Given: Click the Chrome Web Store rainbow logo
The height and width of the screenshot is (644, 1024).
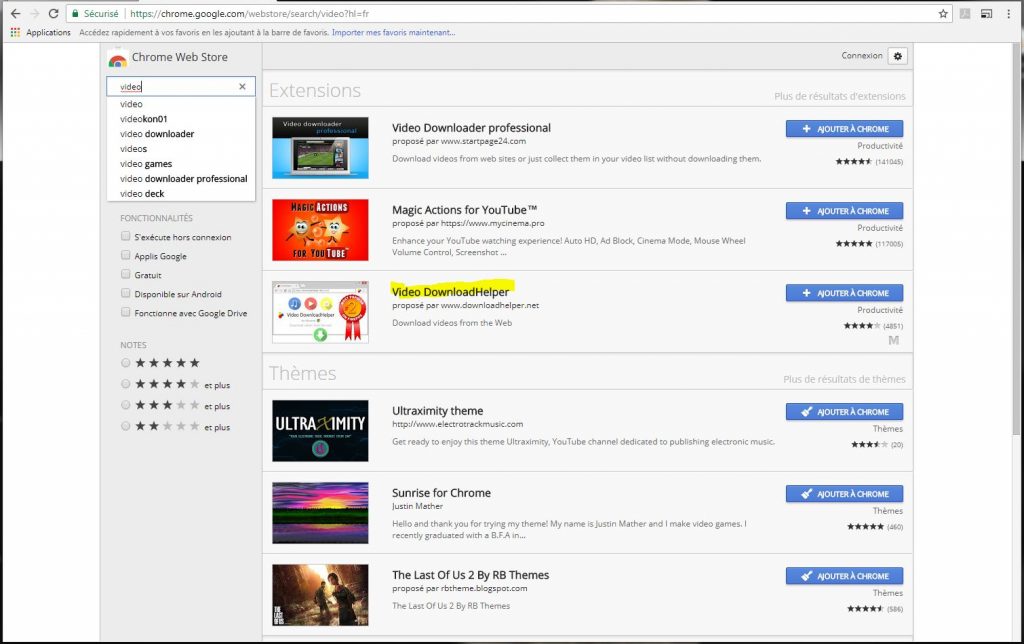Looking at the screenshot, I should tap(117, 59).
